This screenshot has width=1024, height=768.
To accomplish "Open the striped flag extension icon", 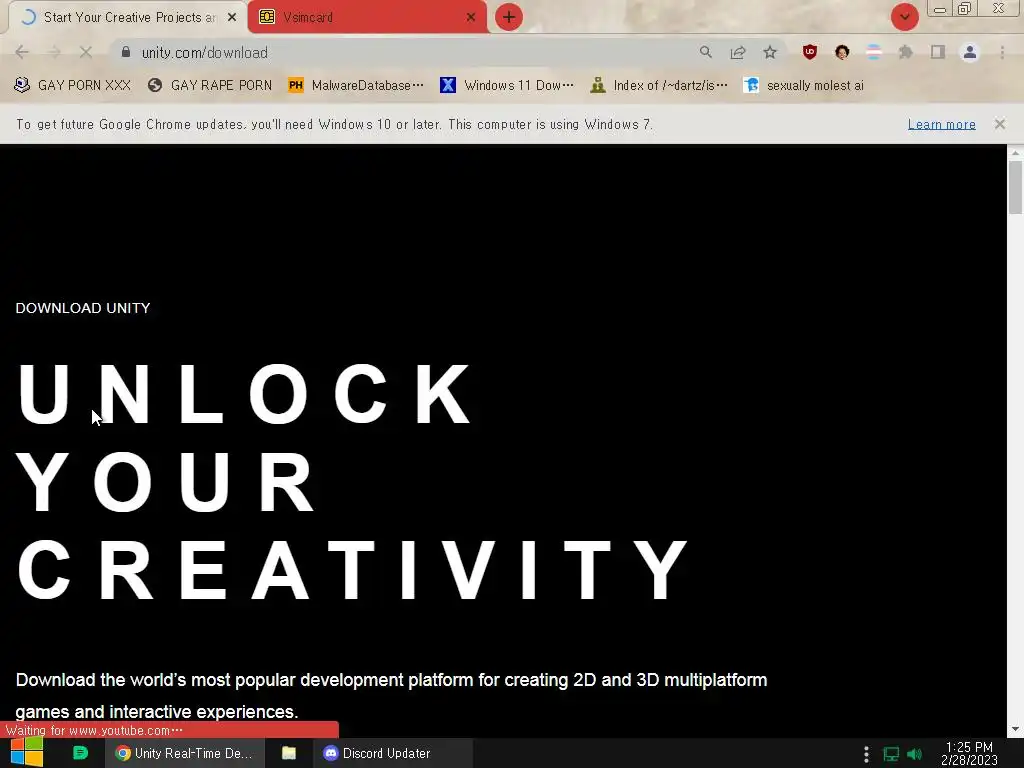I will [x=874, y=52].
